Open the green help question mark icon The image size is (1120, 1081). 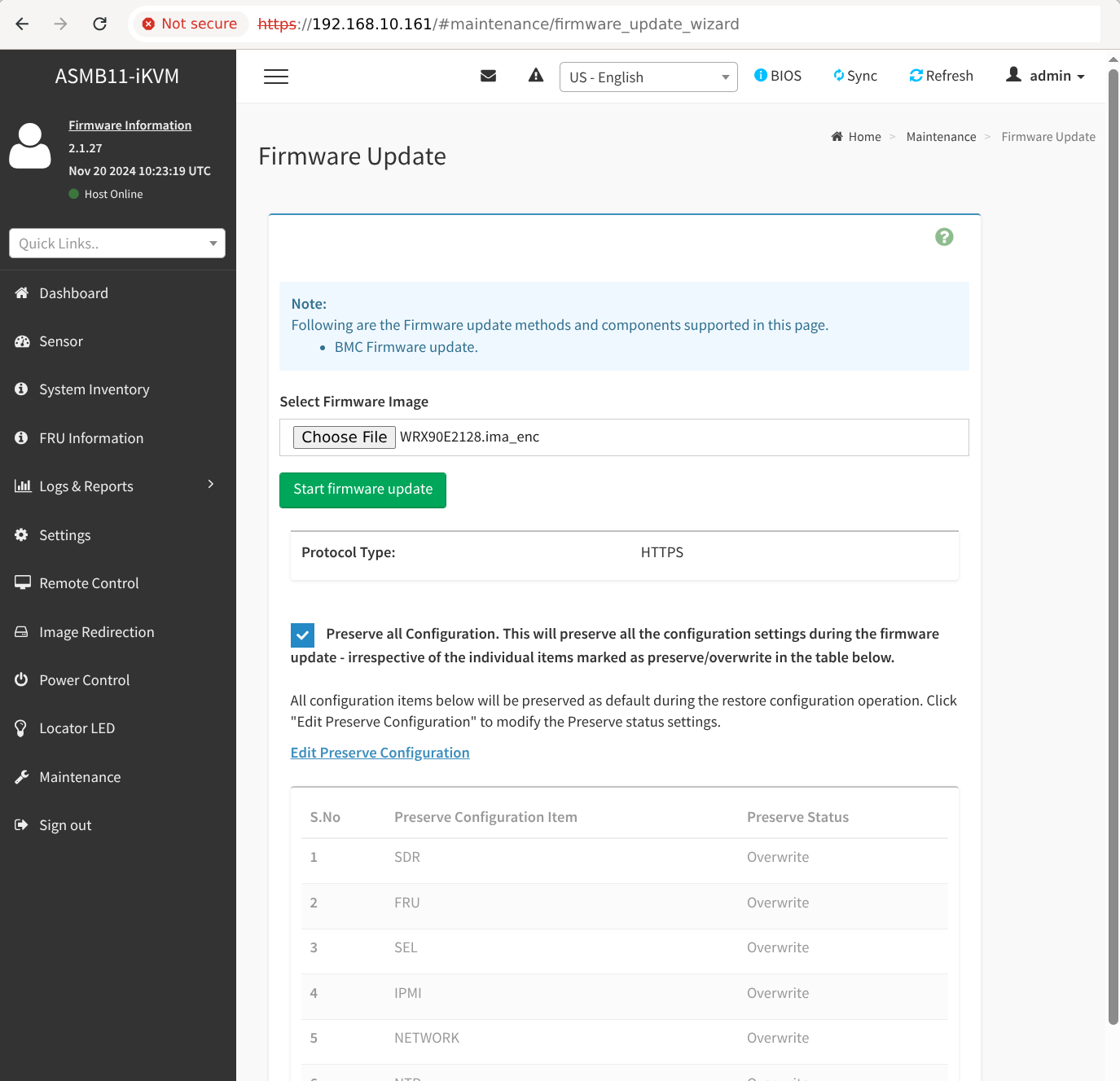pyautogui.click(x=944, y=237)
